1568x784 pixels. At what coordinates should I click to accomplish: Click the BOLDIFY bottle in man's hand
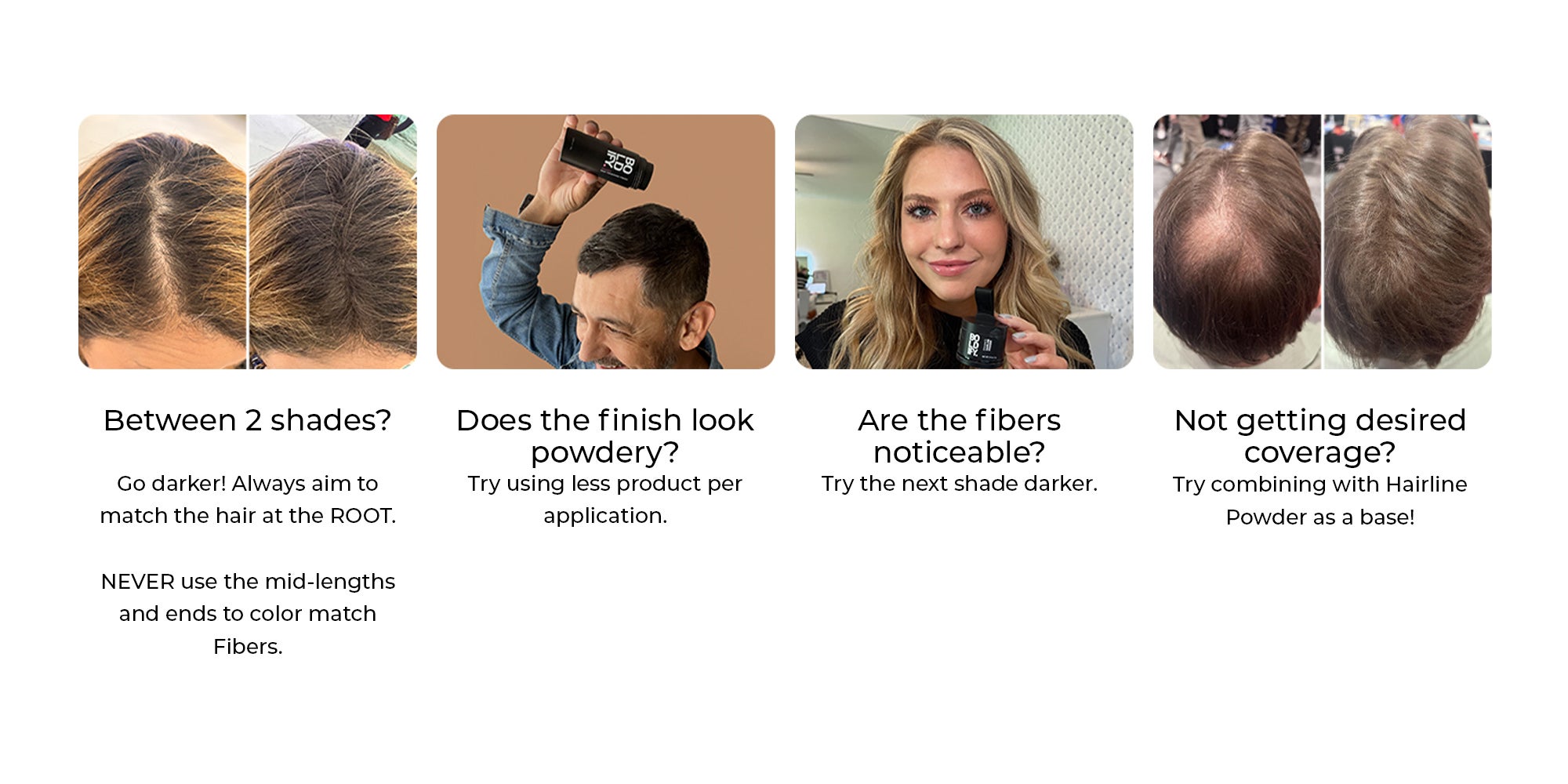606,158
